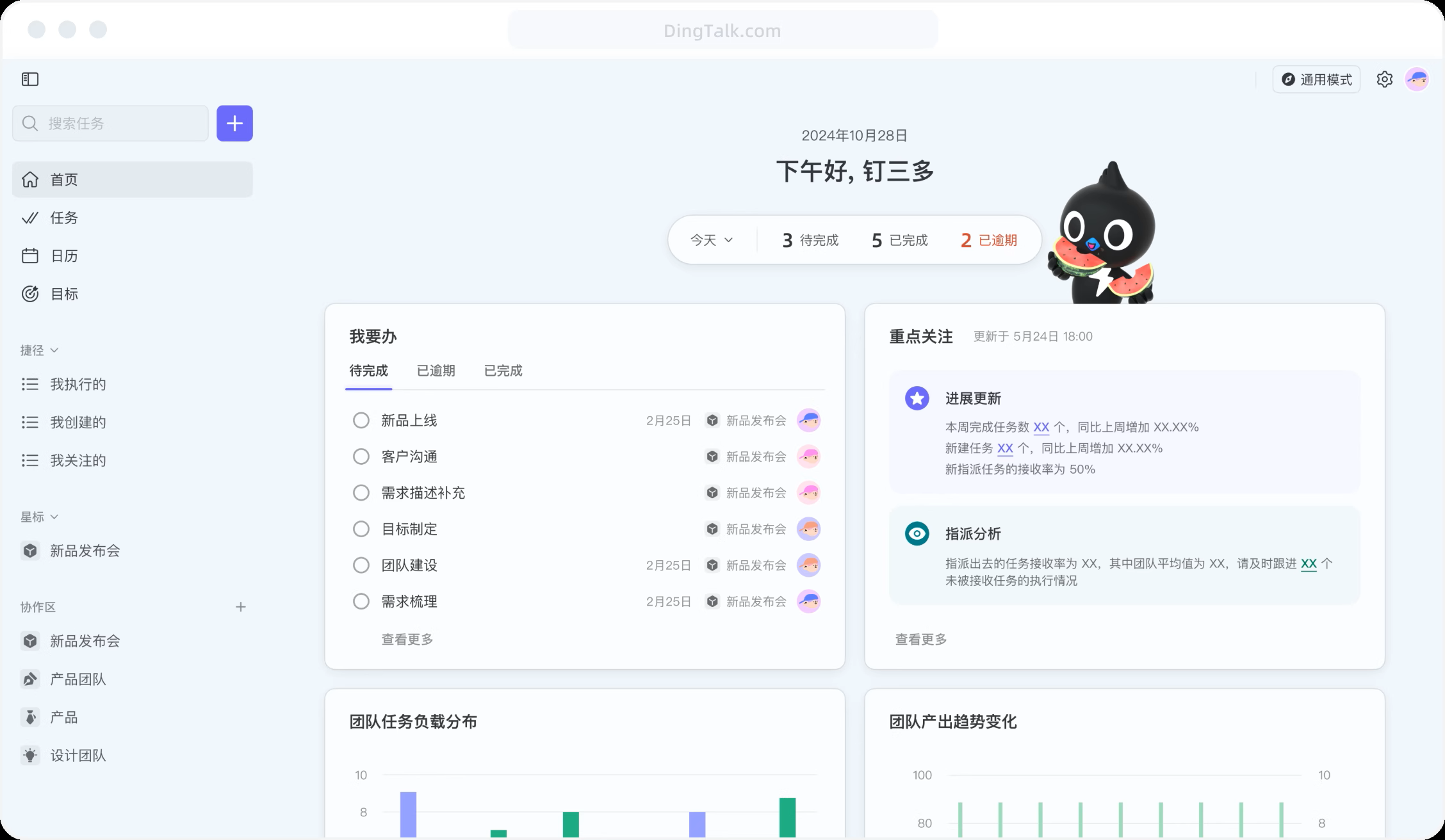1445x840 pixels.
Task: Click the cube icon under 协作区 新品发布会
Action: coord(30,641)
